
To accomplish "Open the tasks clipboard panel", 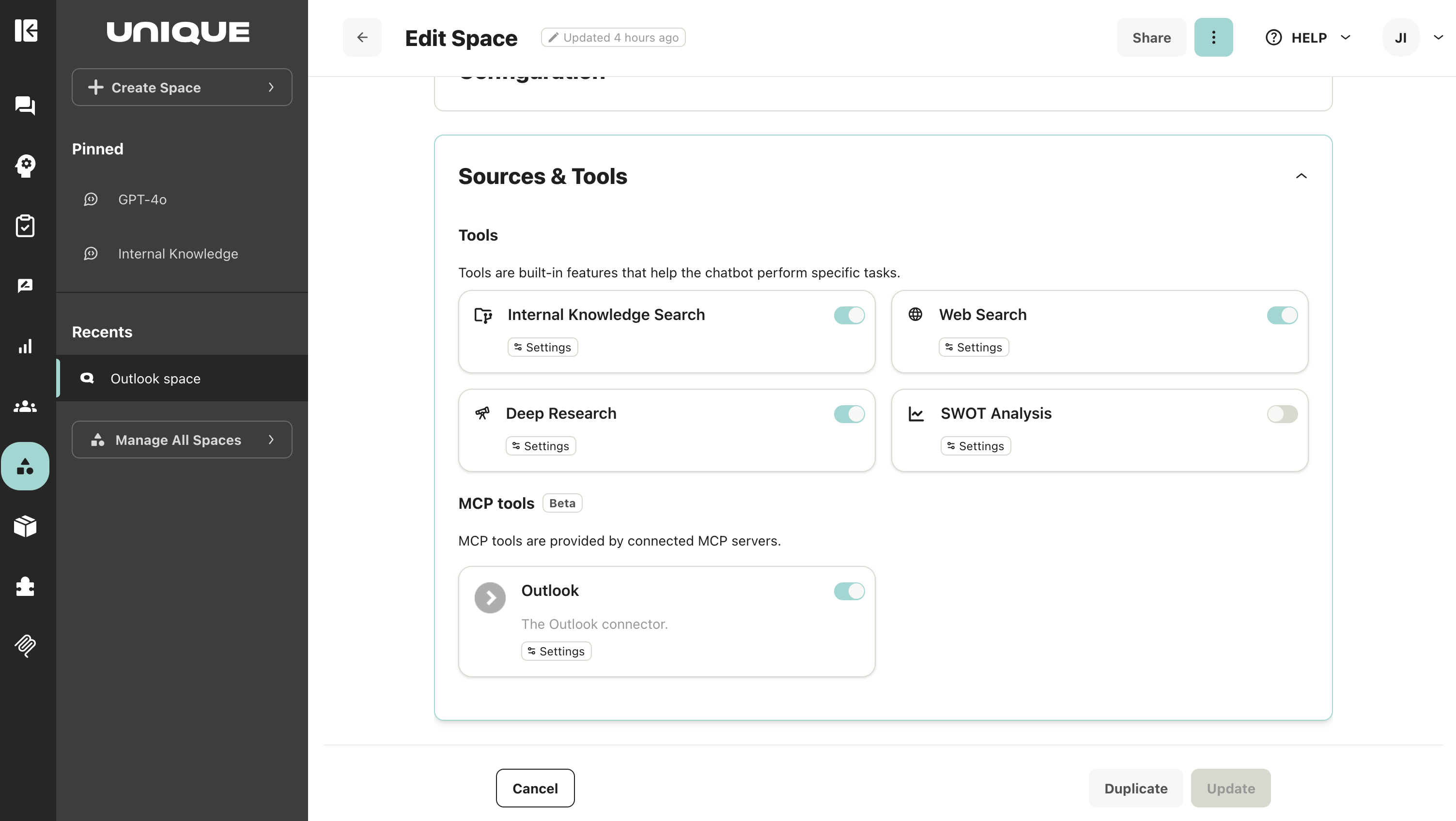I will [25, 226].
